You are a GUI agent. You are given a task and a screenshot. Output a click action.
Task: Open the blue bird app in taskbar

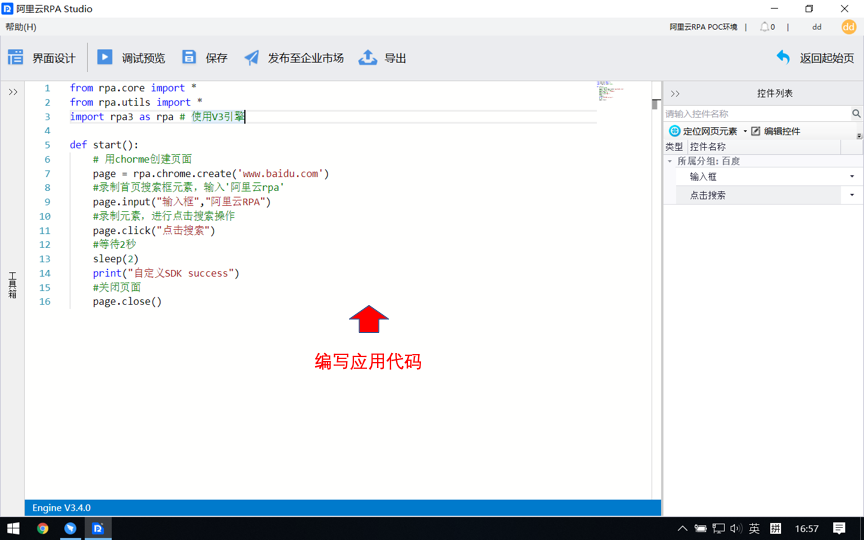[x=70, y=528]
